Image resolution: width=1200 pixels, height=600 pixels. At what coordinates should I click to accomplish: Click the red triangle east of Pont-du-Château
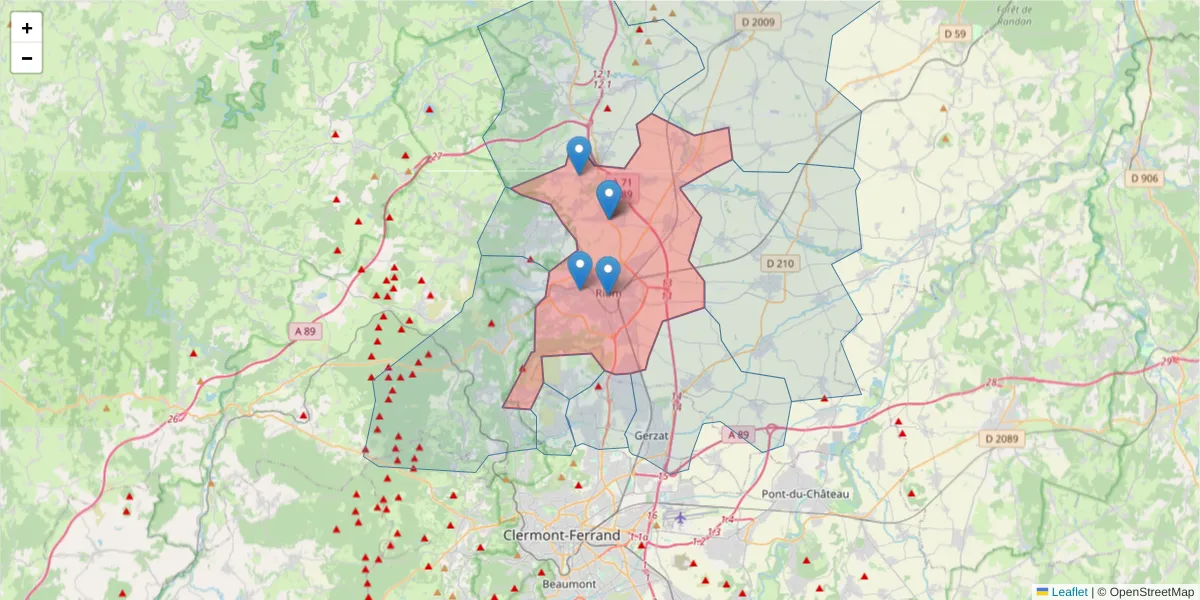click(911, 493)
